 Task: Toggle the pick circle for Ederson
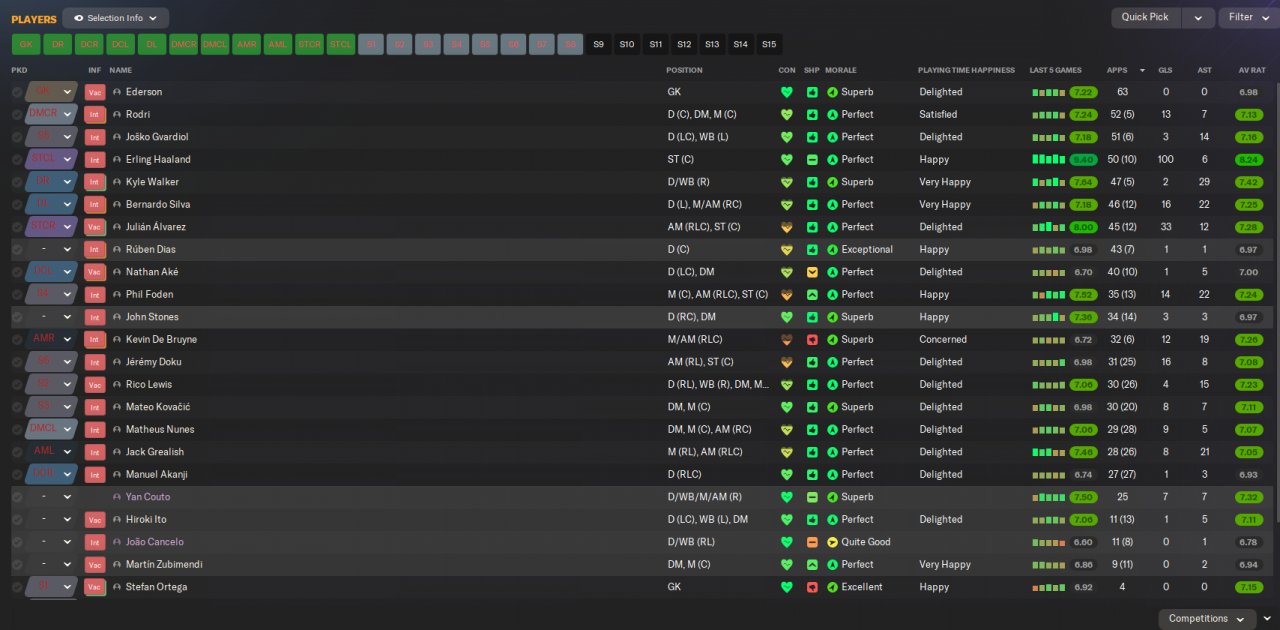(x=17, y=92)
